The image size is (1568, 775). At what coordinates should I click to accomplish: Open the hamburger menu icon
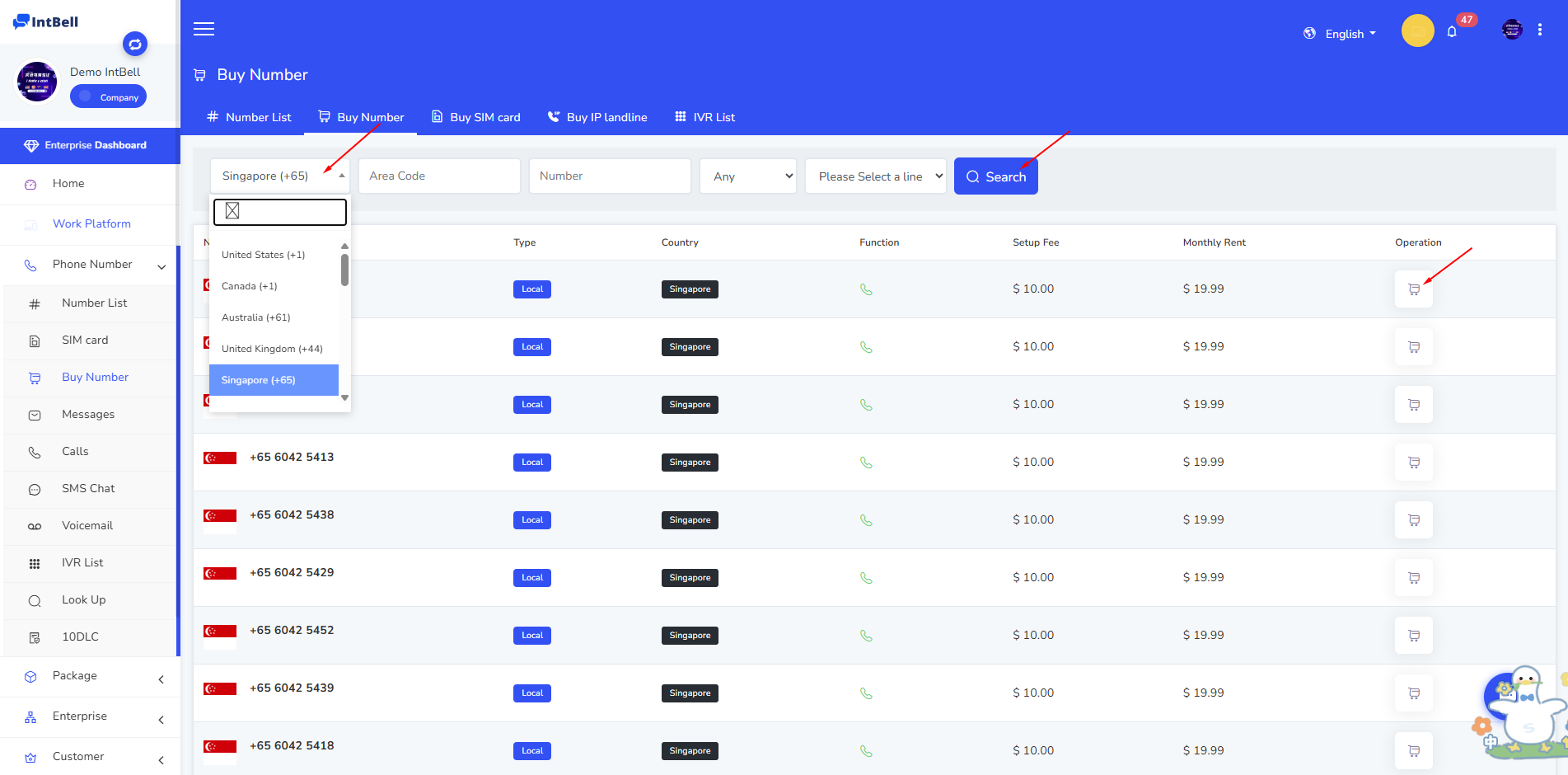pos(204,29)
